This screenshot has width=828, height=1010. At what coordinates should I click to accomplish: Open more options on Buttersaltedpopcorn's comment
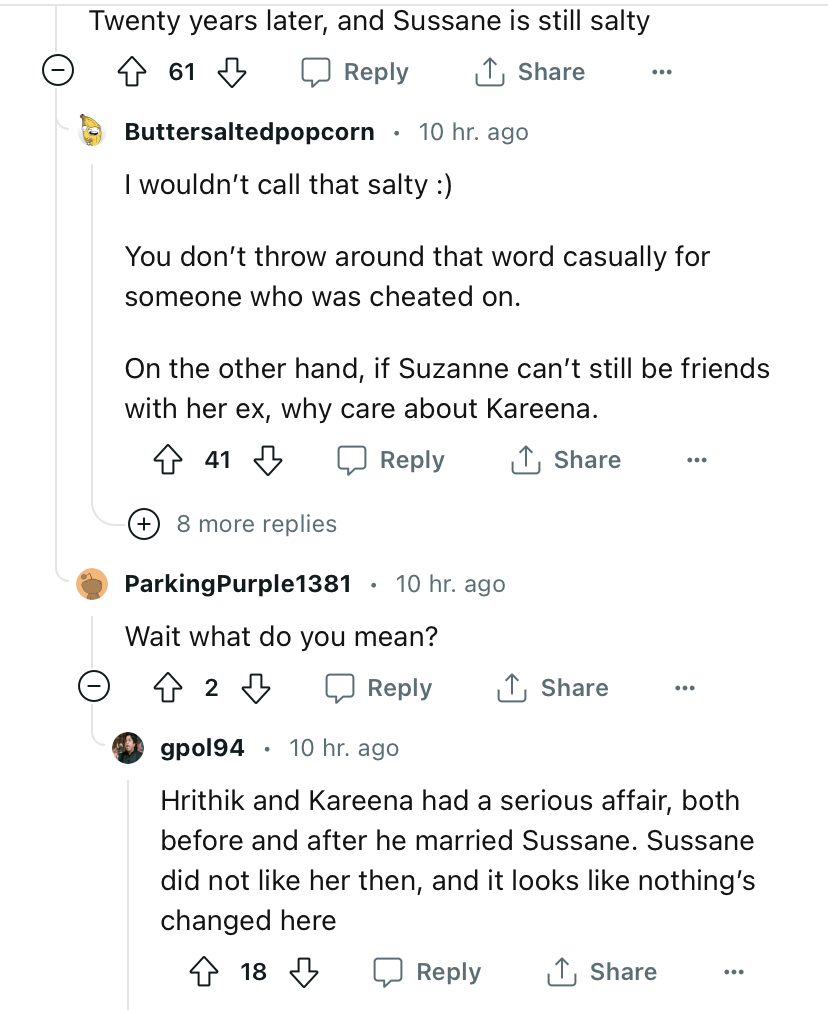tap(696, 460)
